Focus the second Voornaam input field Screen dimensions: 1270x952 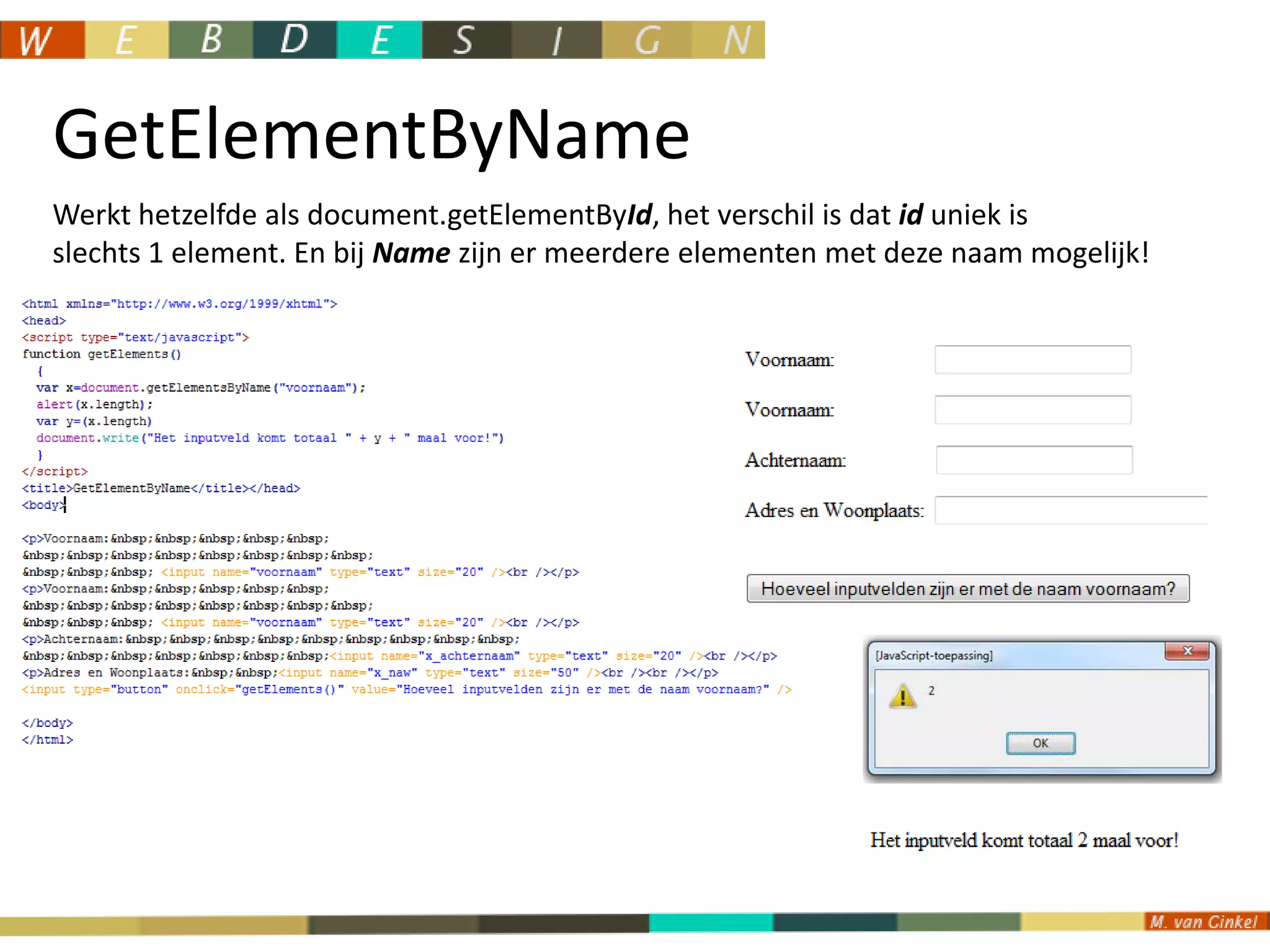1032,410
